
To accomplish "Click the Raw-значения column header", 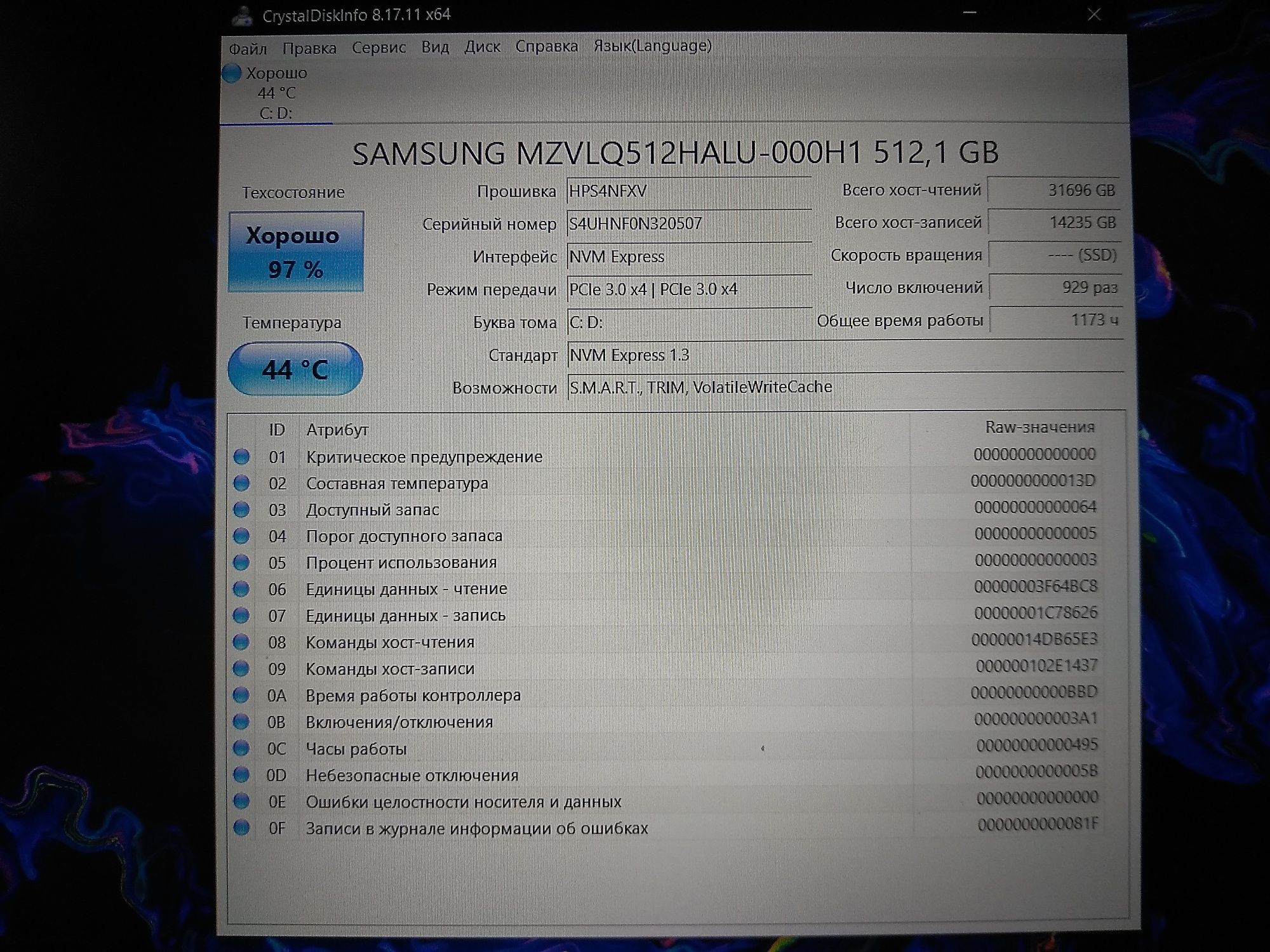I will coord(1039,428).
